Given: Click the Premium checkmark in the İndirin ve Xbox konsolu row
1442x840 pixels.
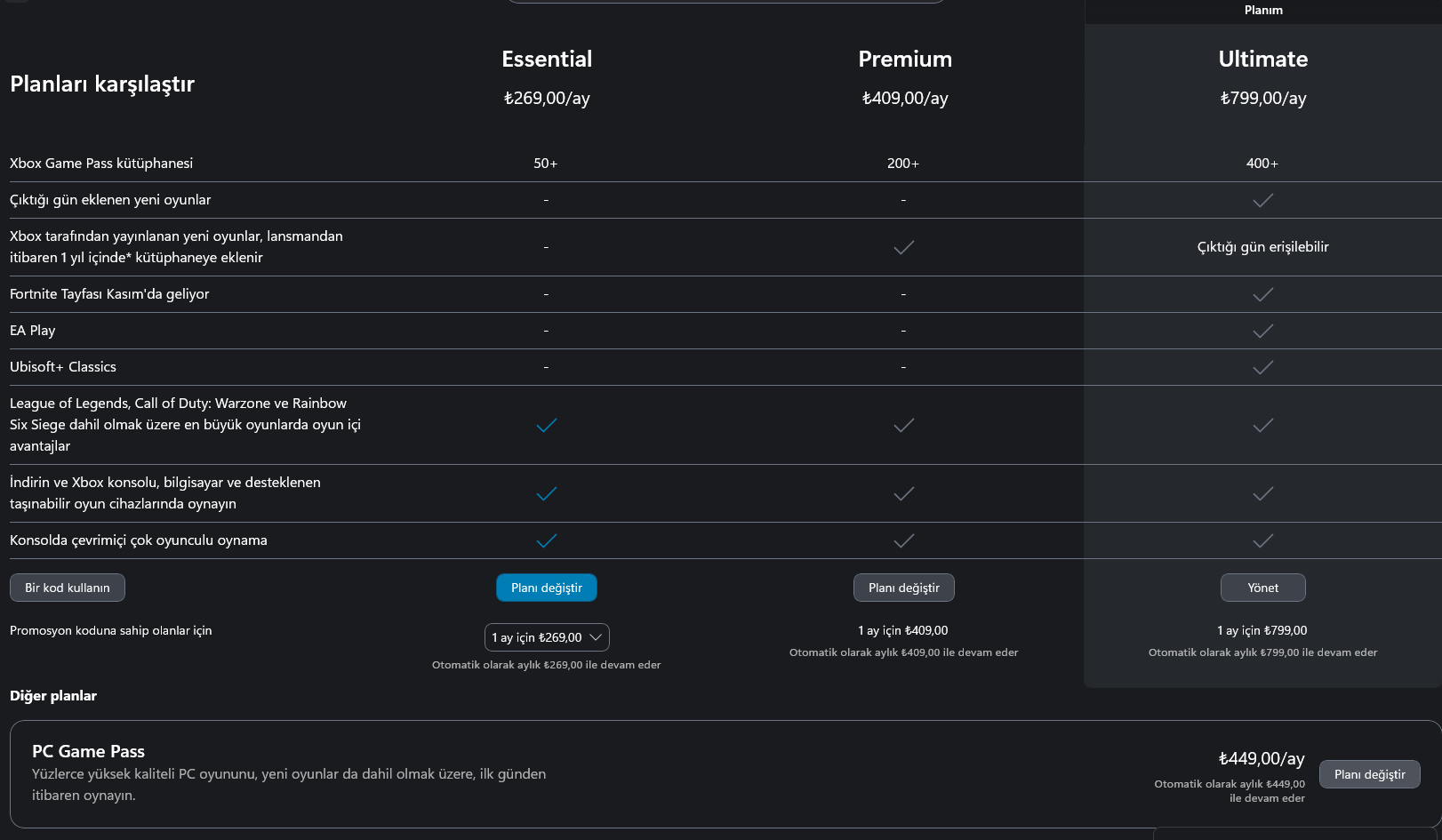Looking at the screenshot, I should coord(903,493).
